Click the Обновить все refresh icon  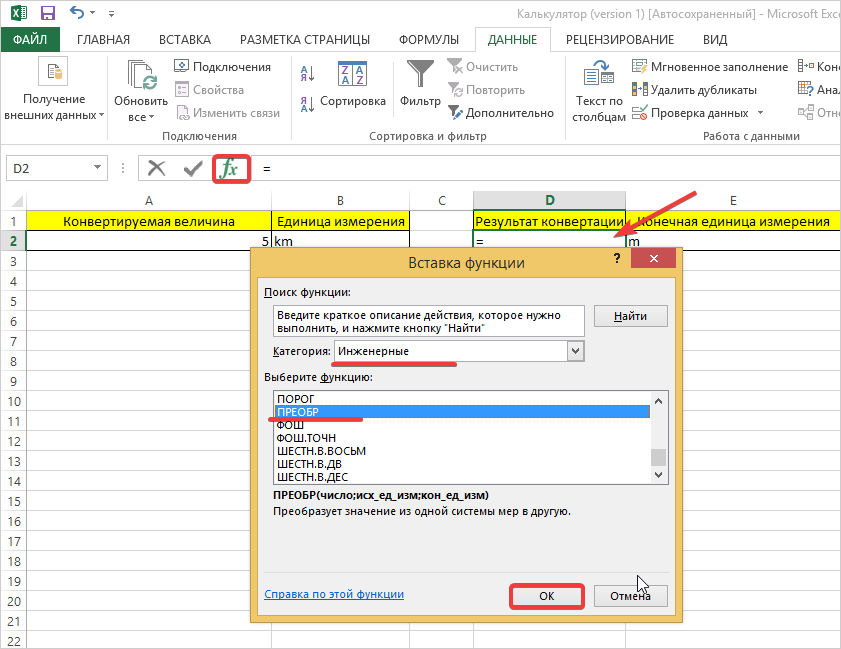[141, 75]
